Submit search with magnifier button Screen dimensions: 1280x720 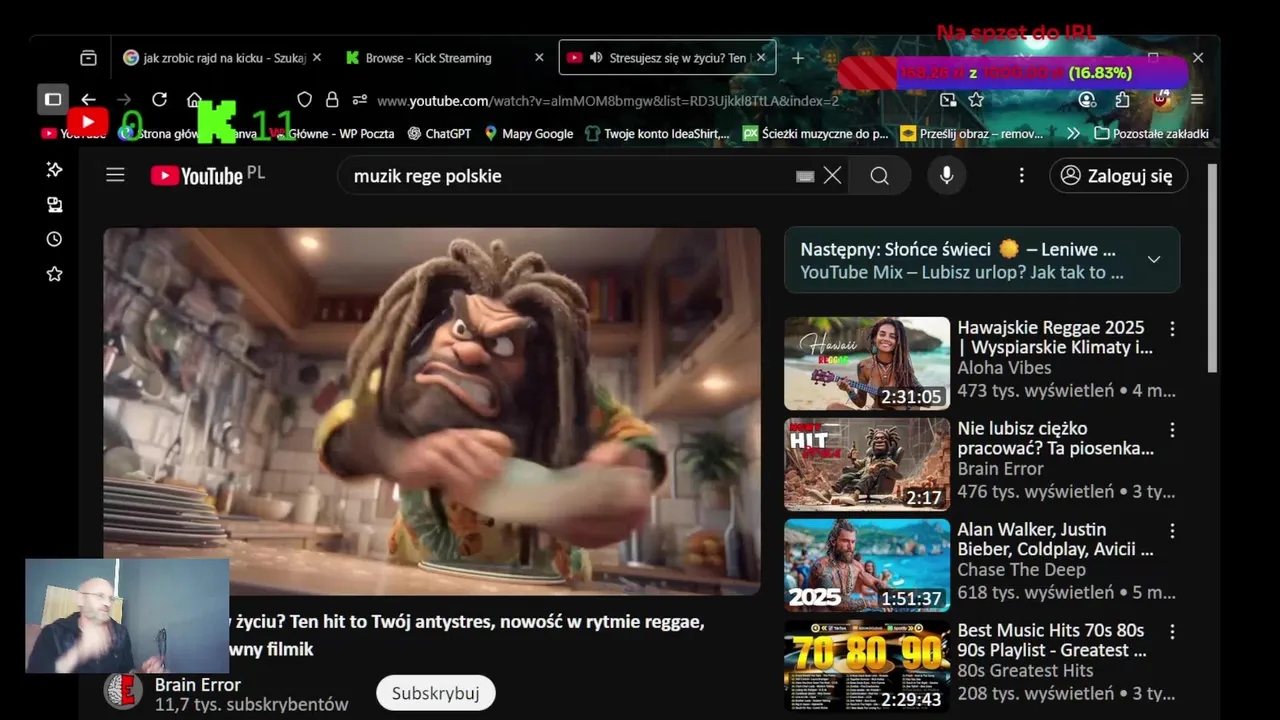[x=879, y=176]
